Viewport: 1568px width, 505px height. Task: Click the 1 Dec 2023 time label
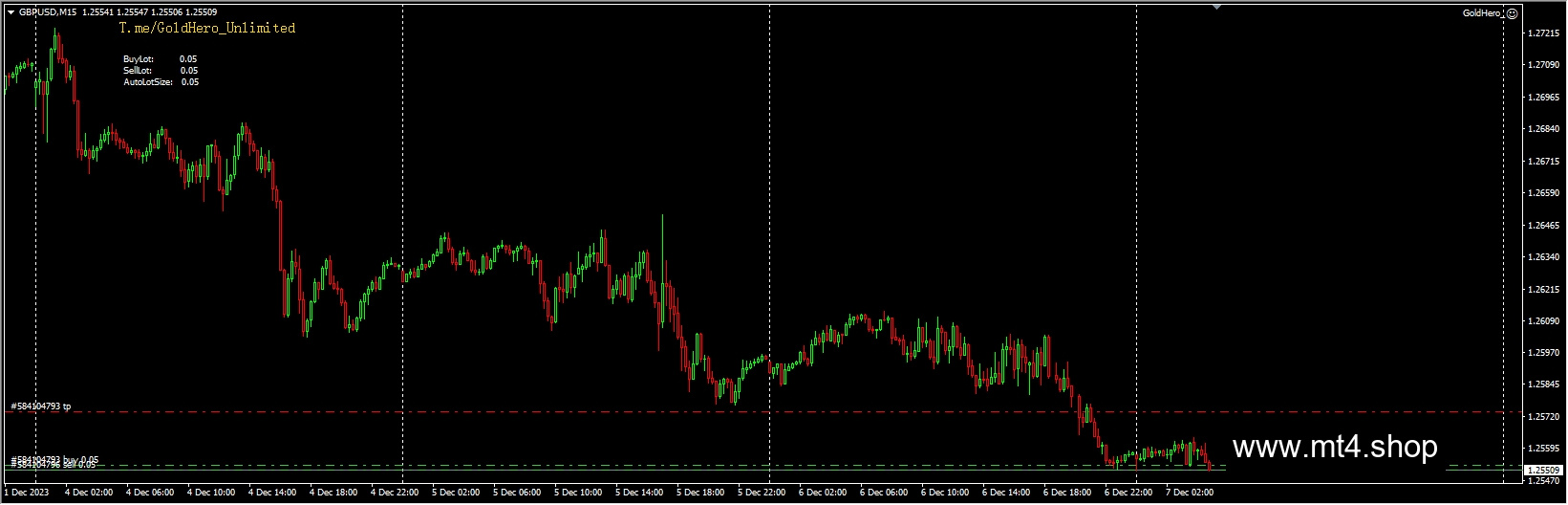[x=26, y=493]
